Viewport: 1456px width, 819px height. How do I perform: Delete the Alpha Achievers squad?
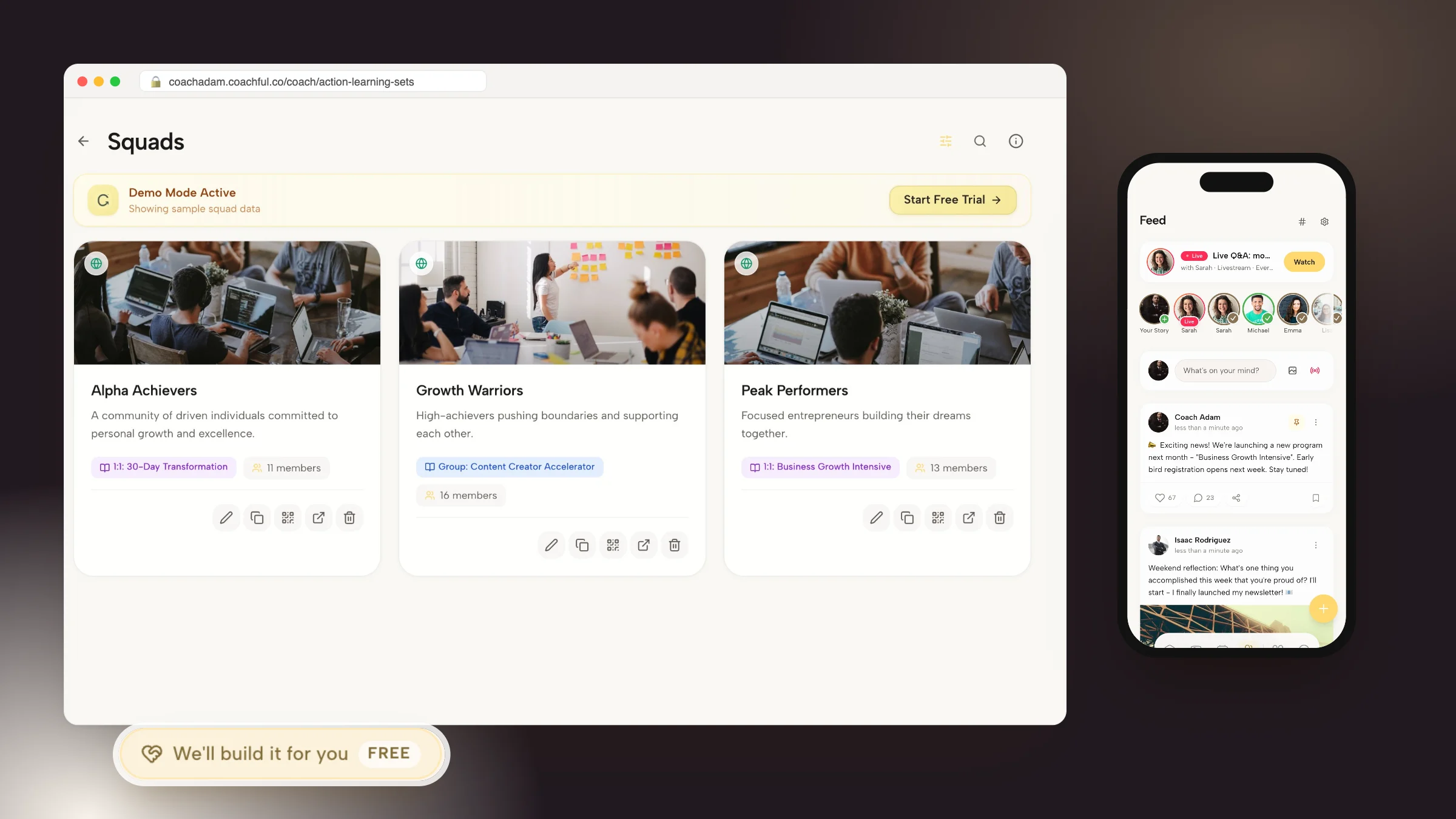[349, 517]
